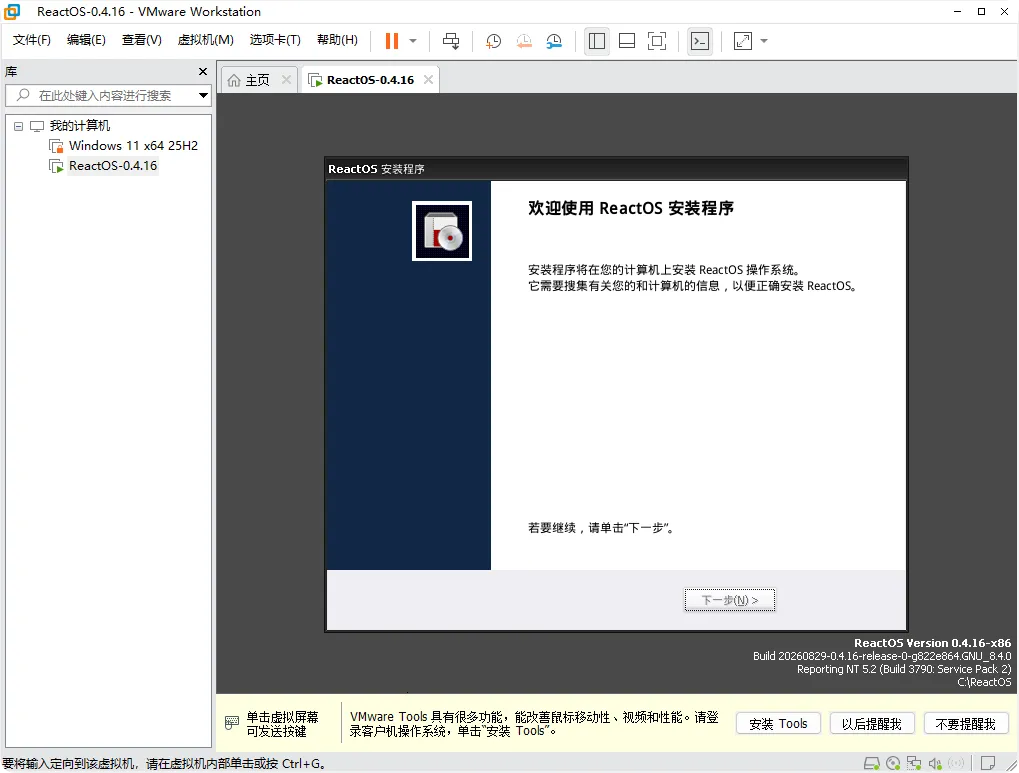Collapse the 我的计算机 tree node
The width and height of the screenshot is (1019, 773).
point(18,126)
